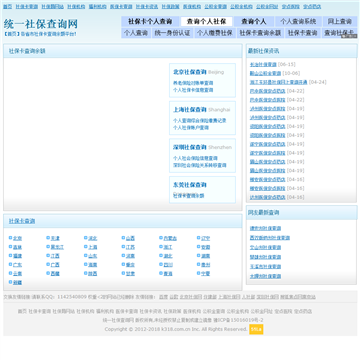360x360 pixels.
Task: Open 首页 in the top menu
Action: [x=7, y=7]
